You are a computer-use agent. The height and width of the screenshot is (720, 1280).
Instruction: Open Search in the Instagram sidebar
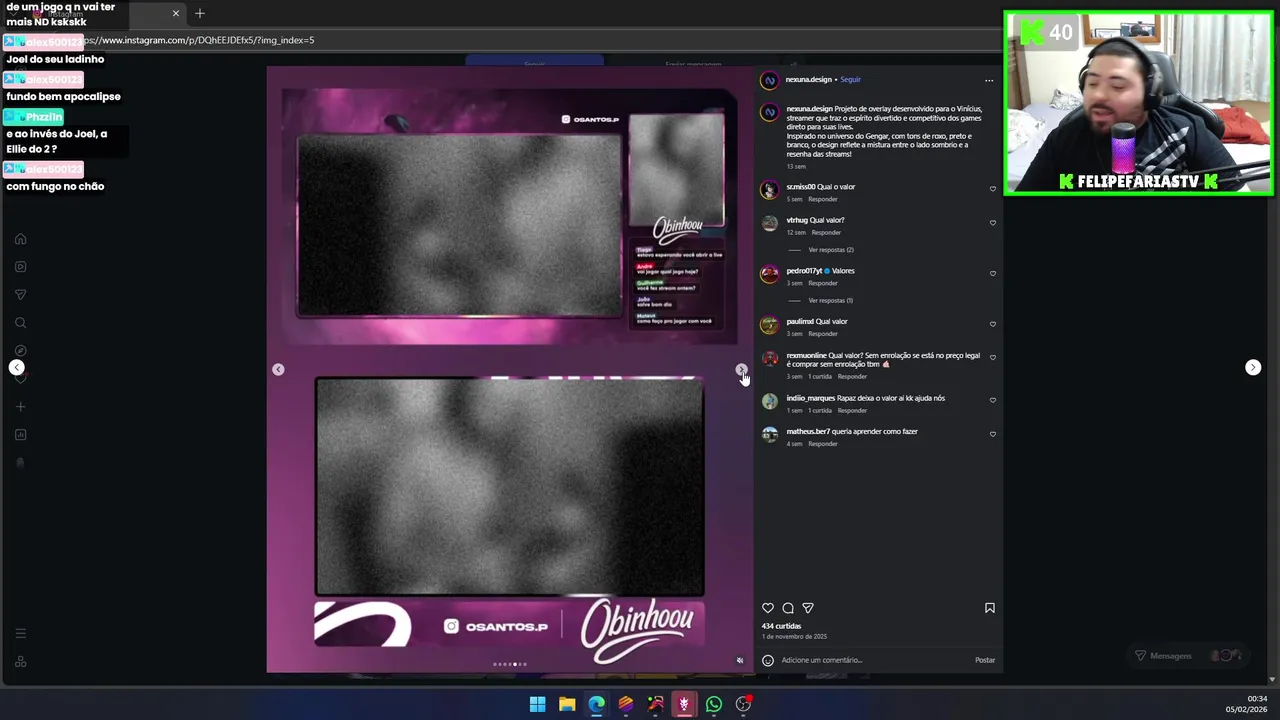(x=20, y=323)
